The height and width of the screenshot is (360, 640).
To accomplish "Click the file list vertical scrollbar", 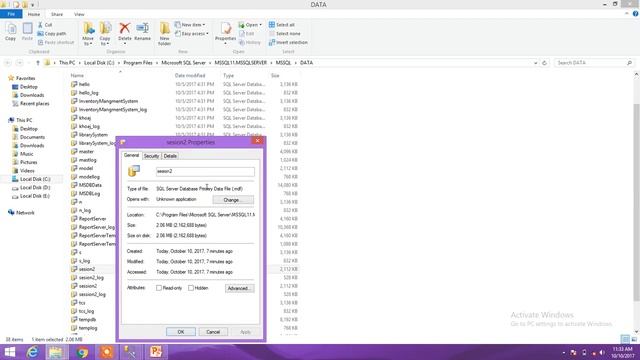I will tap(636, 202).
